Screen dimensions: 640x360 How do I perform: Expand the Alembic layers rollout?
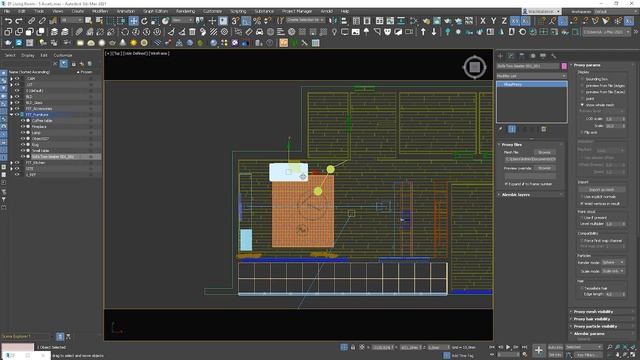point(531,195)
